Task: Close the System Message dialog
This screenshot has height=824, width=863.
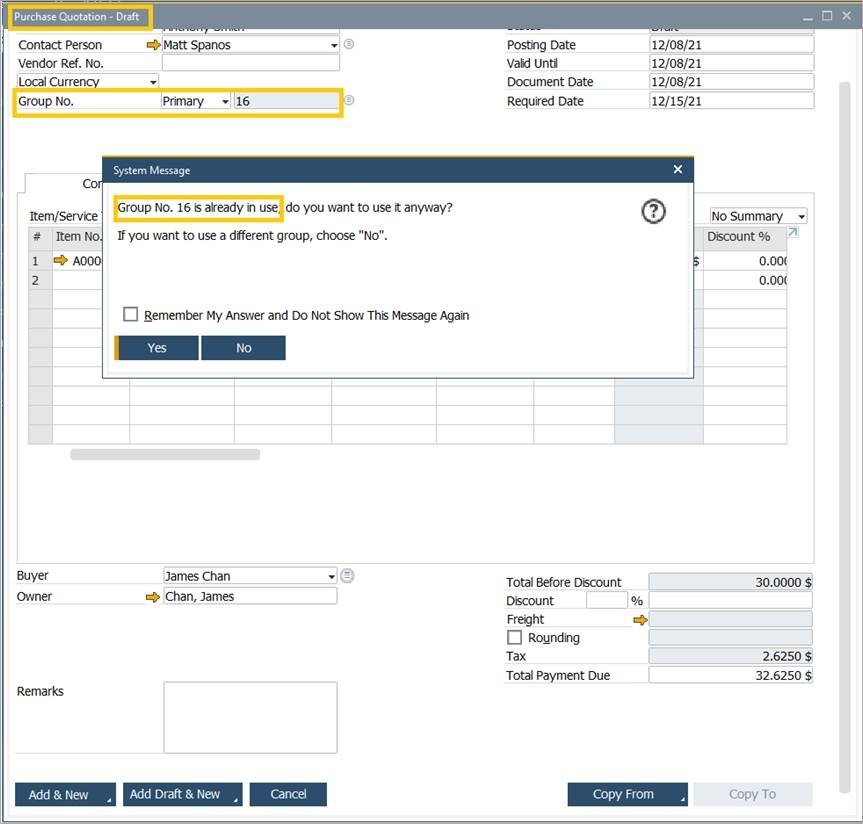Action: (678, 170)
